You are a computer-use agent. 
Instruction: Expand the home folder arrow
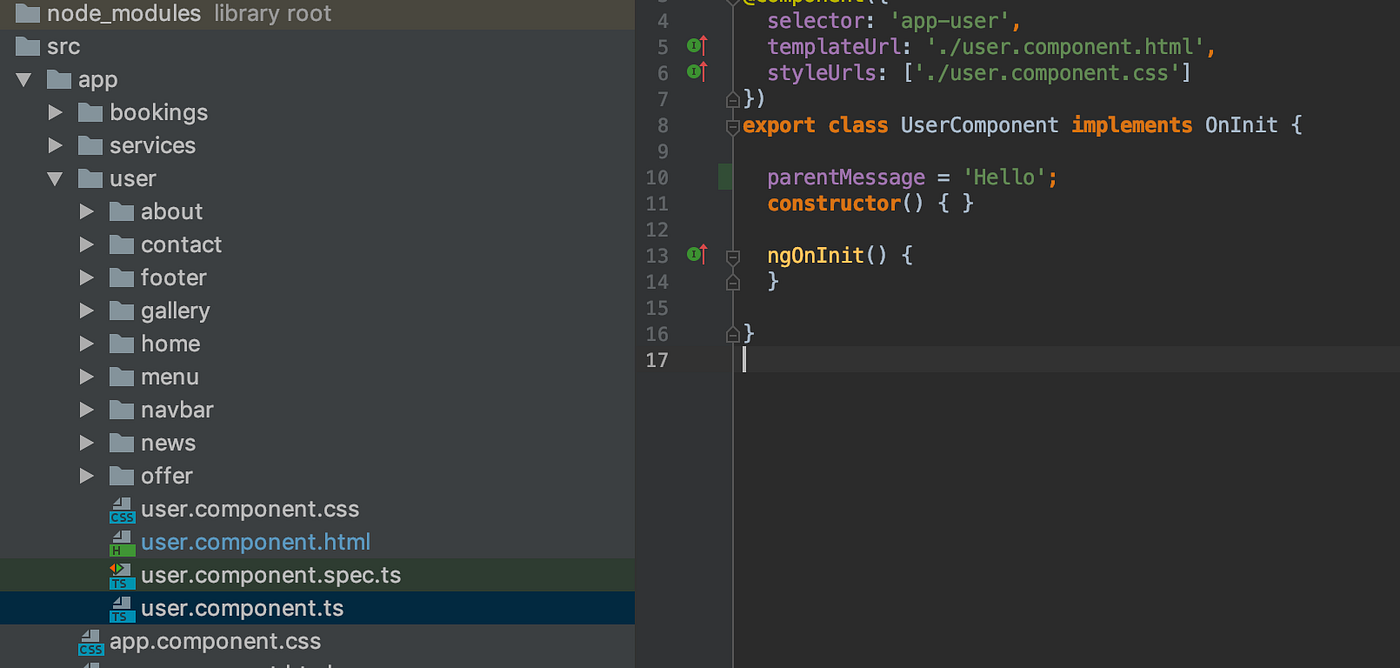(87, 344)
